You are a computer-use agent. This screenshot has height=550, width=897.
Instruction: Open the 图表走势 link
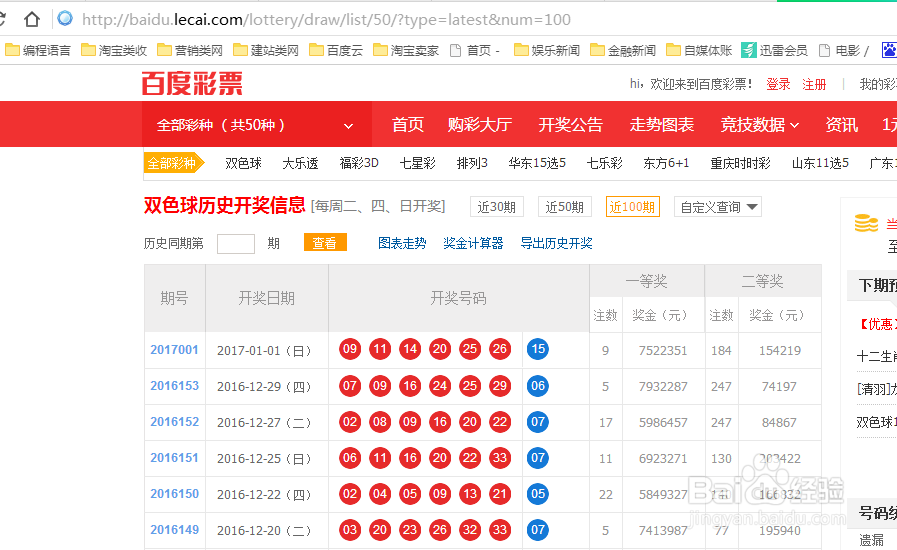[x=402, y=243]
